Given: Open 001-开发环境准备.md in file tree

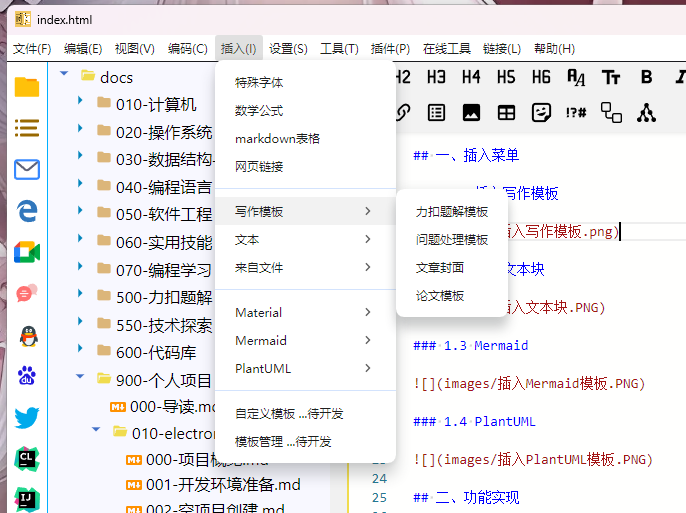Looking at the screenshot, I should pyautogui.click(x=222, y=485).
